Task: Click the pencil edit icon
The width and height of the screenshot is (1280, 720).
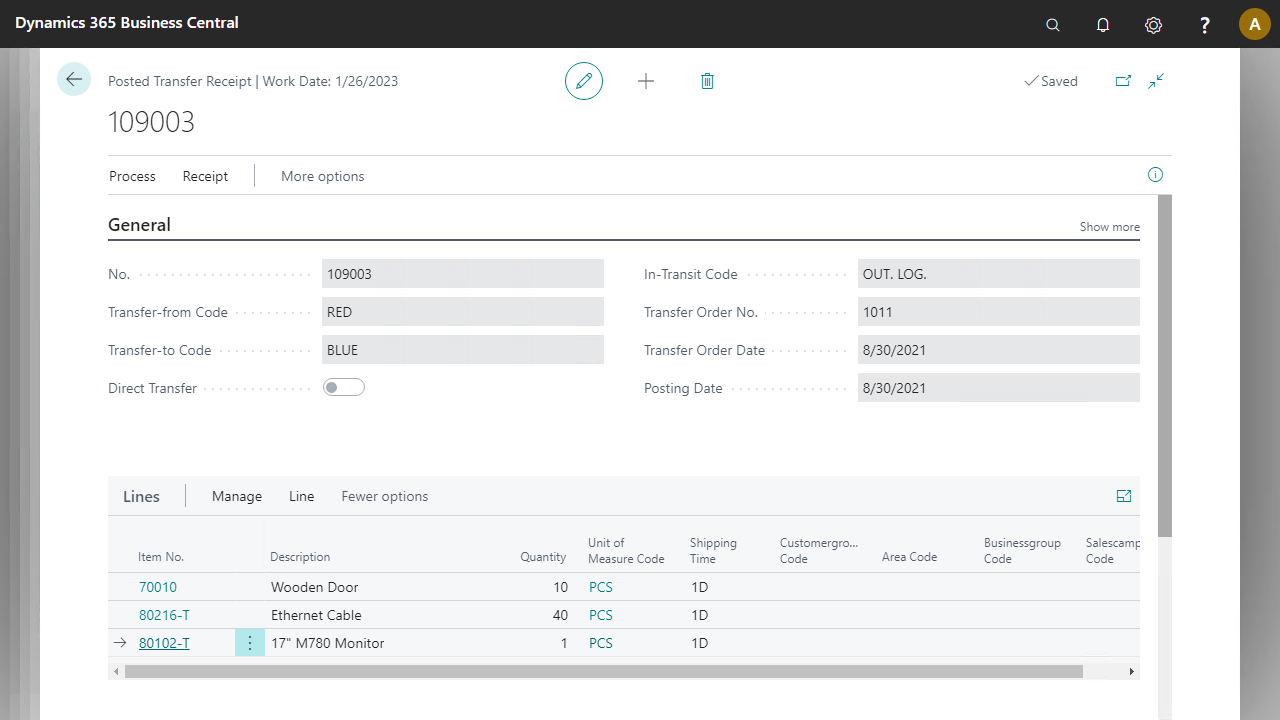Action: point(584,81)
